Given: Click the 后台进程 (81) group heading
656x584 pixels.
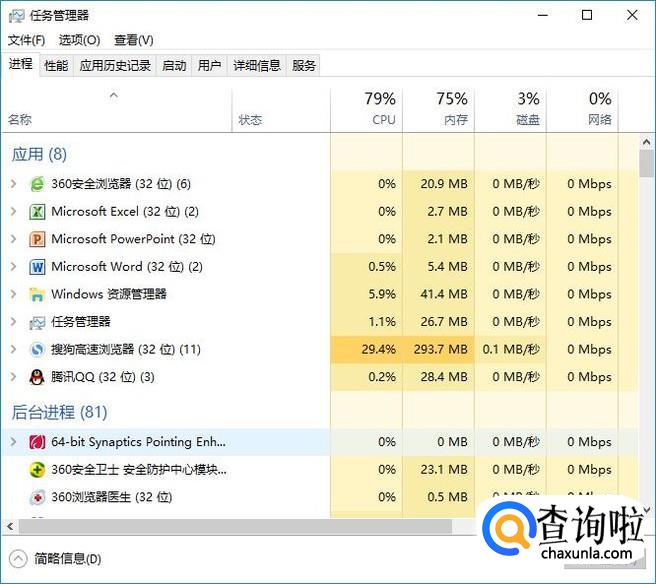Looking at the screenshot, I should click(x=59, y=412).
